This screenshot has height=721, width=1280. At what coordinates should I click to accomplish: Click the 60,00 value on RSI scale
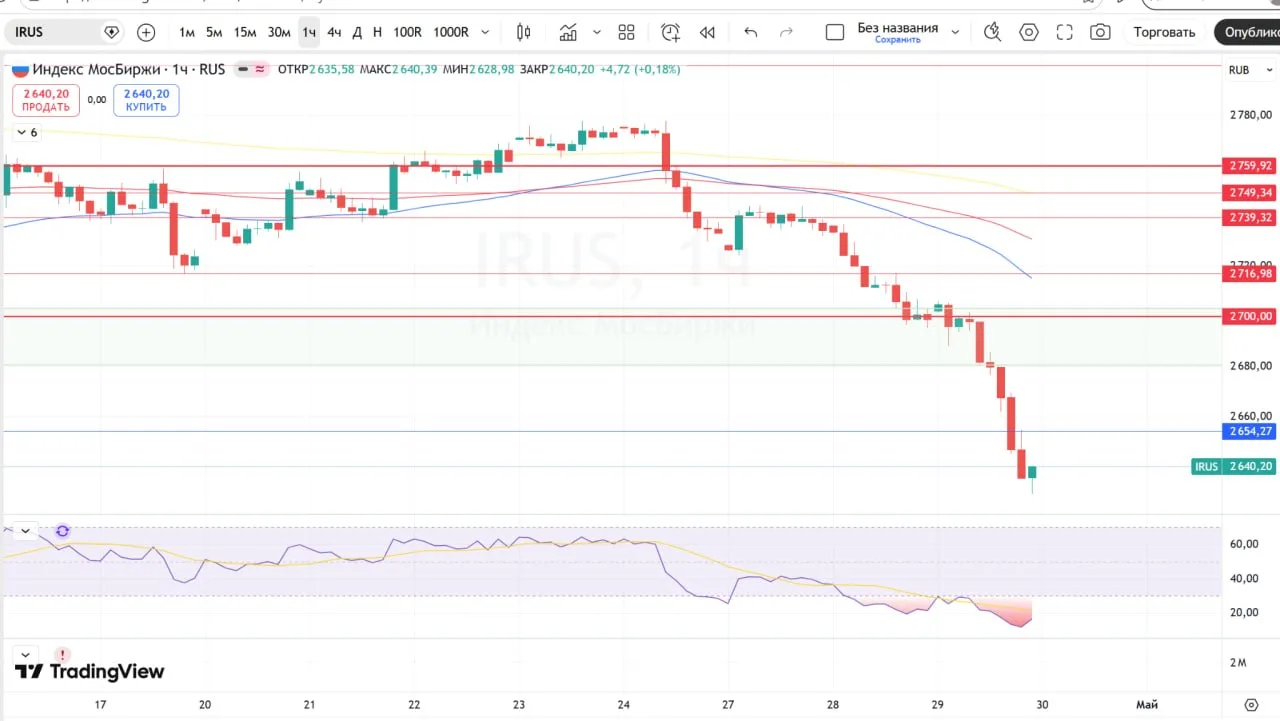click(x=1243, y=544)
